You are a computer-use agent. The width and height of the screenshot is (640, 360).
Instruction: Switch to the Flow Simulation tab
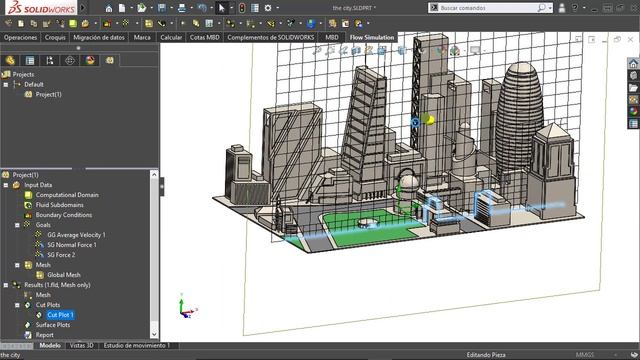tap(372, 38)
